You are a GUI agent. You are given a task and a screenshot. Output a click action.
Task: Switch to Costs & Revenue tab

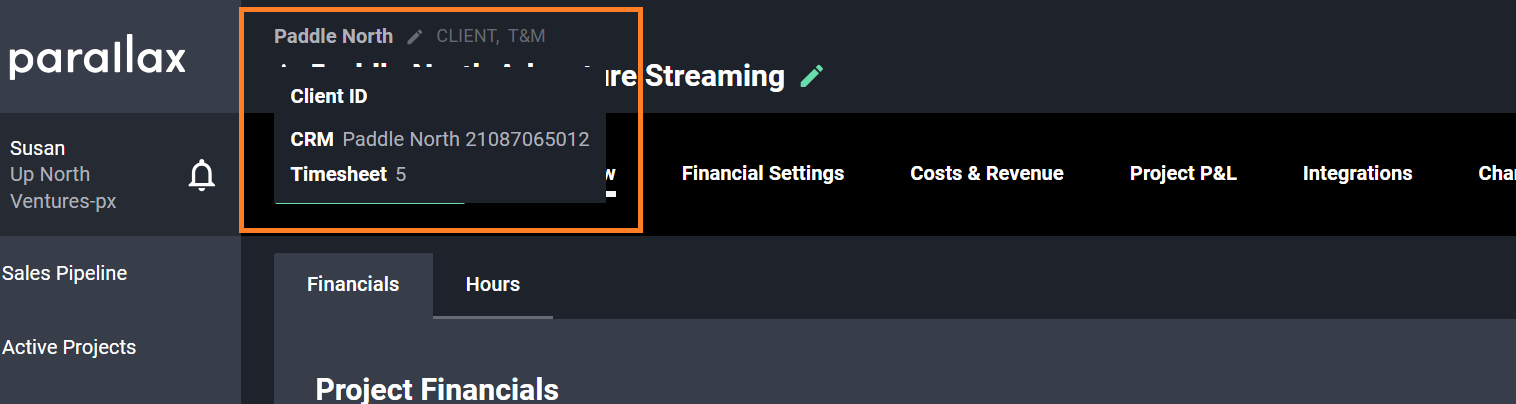986,173
